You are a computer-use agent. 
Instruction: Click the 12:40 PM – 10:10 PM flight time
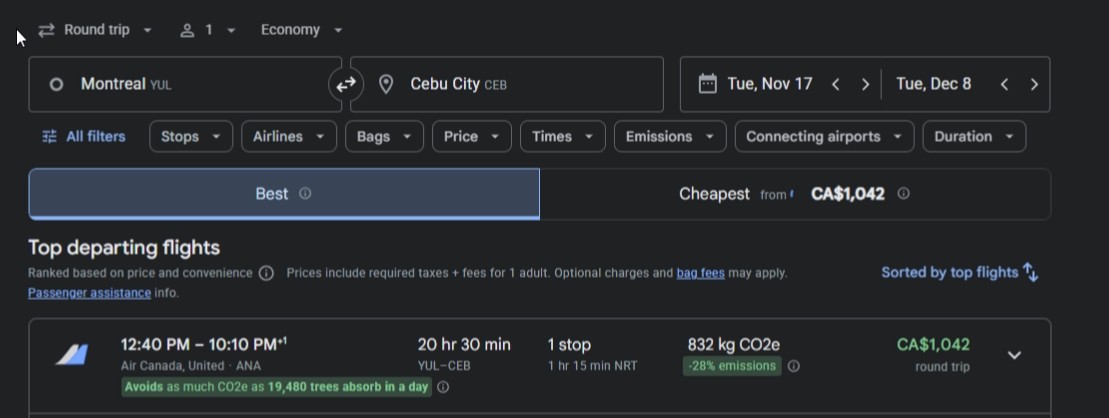(x=204, y=344)
